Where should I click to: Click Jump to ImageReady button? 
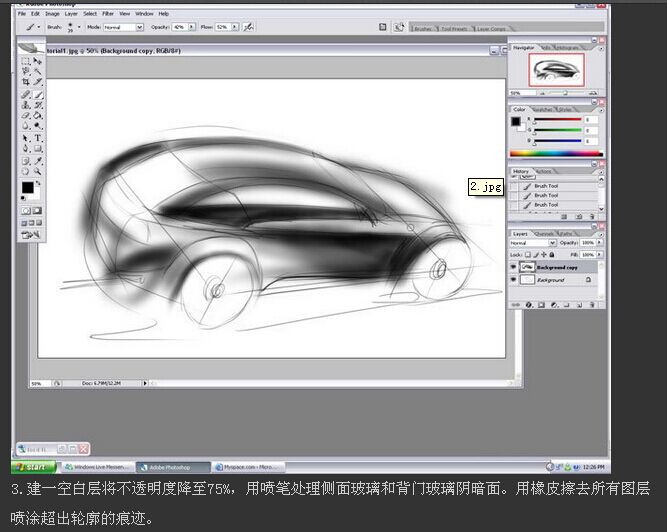[x=31, y=235]
